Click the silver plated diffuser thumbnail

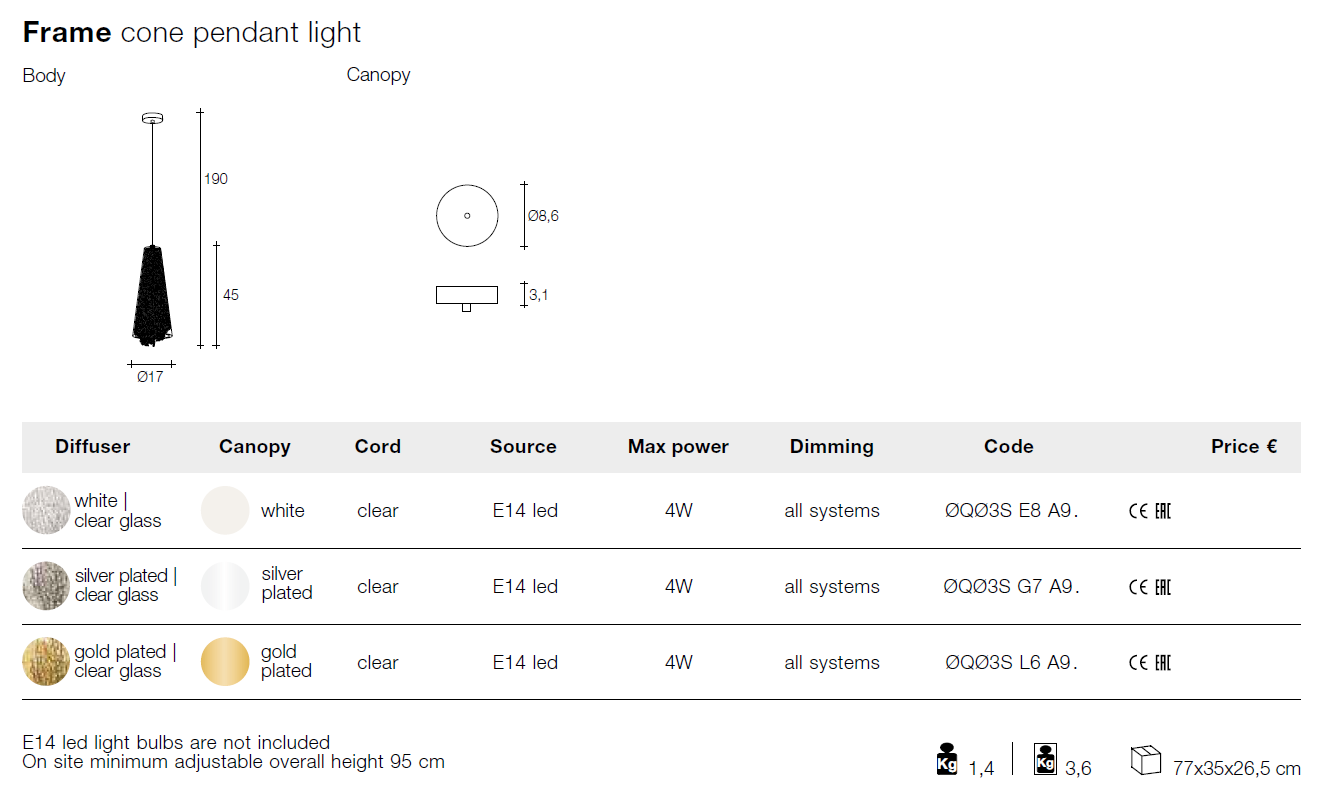click(x=46, y=586)
